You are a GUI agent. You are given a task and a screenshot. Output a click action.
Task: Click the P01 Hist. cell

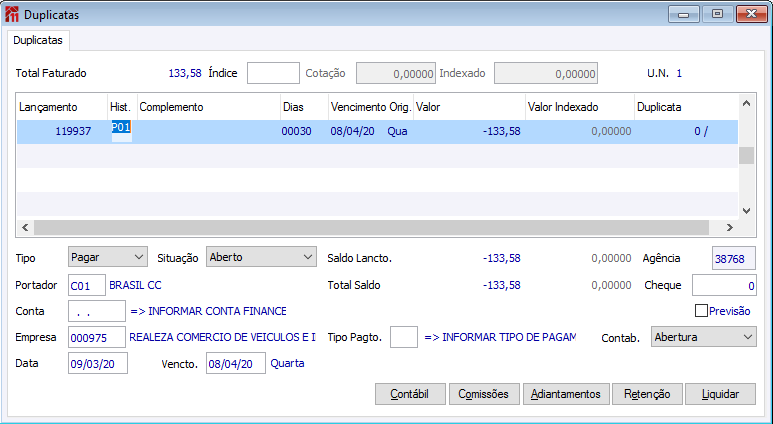tap(122, 132)
